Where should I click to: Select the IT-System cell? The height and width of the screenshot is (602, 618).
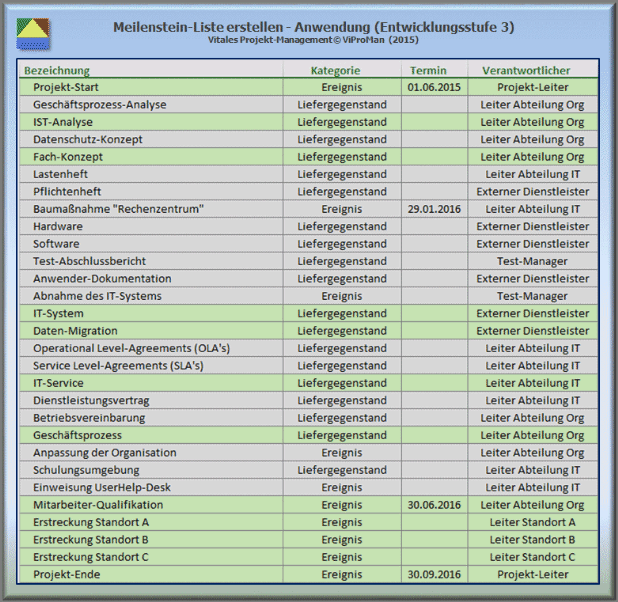(x=151, y=313)
